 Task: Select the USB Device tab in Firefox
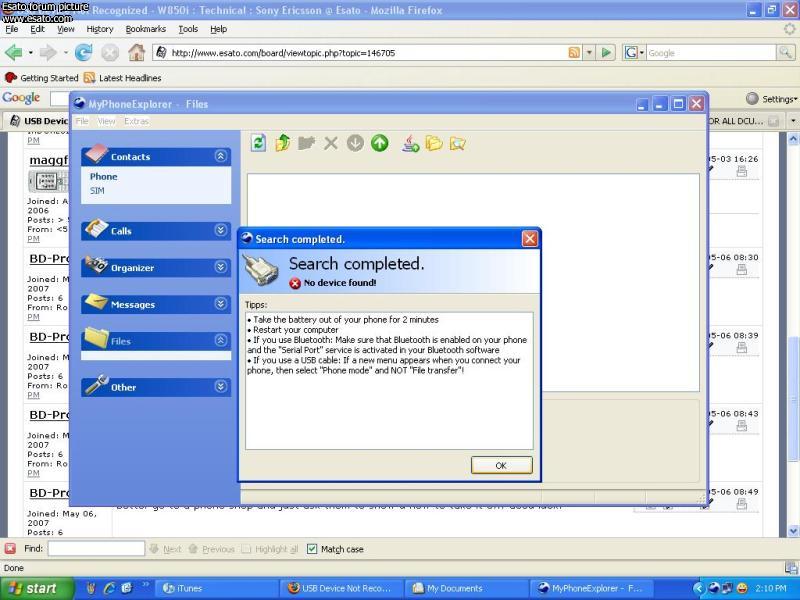point(39,121)
